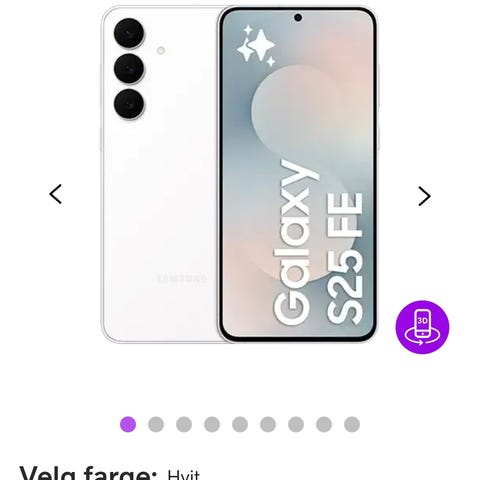480x480 pixels.
Task: Show image for the seventh carousel dot
Action: pyautogui.click(x=296, y=424)
